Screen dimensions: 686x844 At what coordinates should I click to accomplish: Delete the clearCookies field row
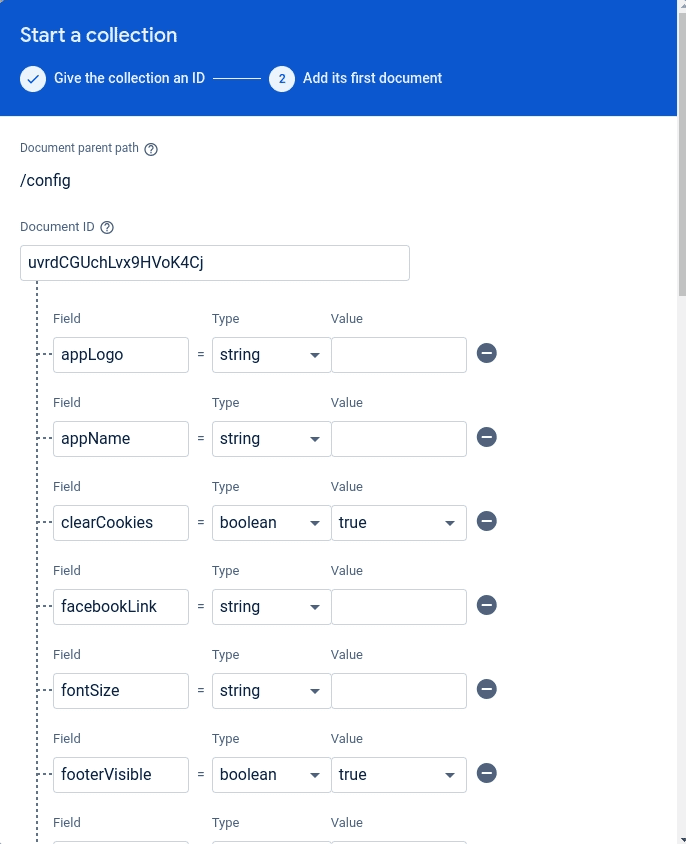[x=487, y=522]
